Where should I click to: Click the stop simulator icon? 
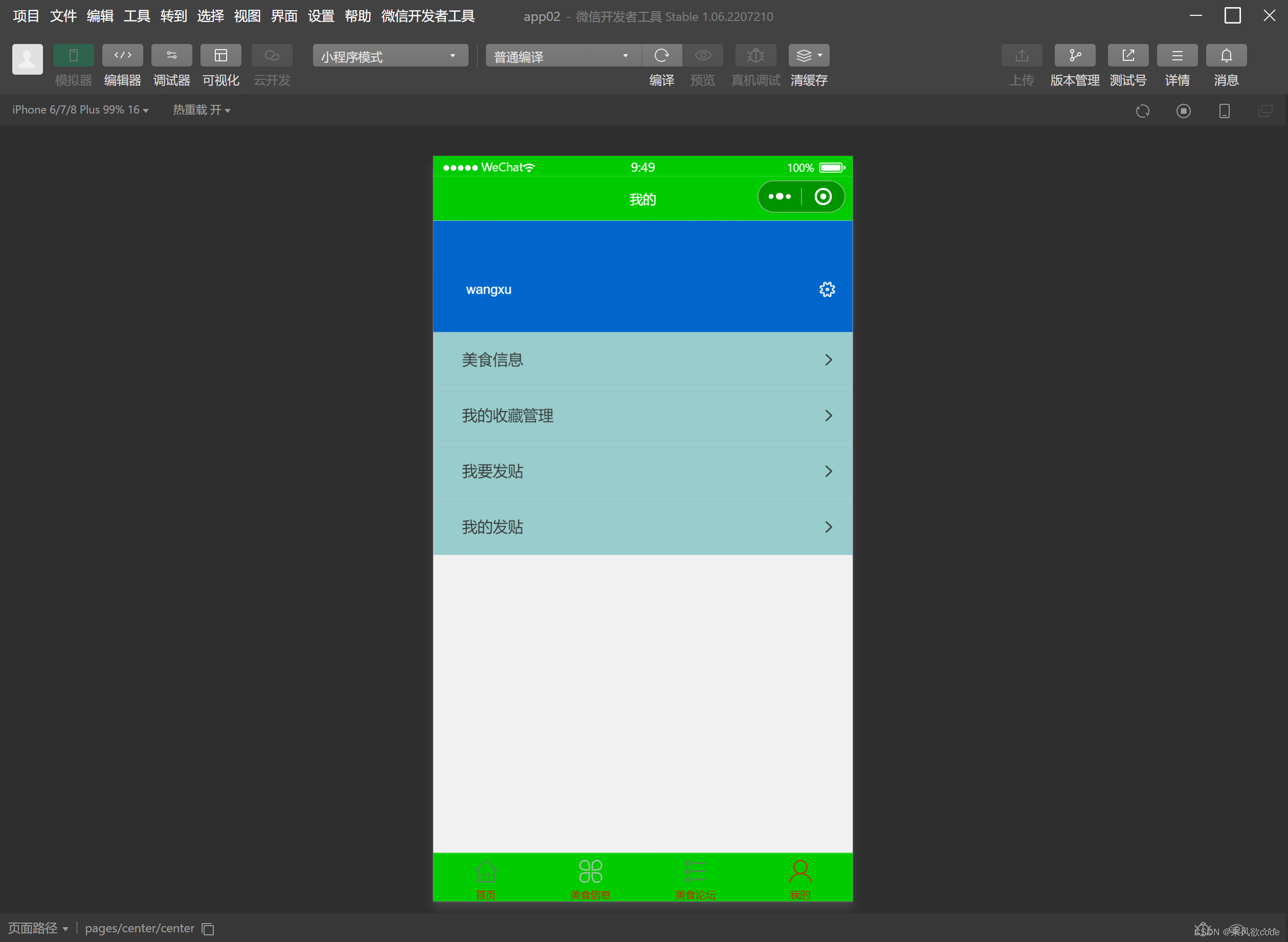(x=1184, y=110)
